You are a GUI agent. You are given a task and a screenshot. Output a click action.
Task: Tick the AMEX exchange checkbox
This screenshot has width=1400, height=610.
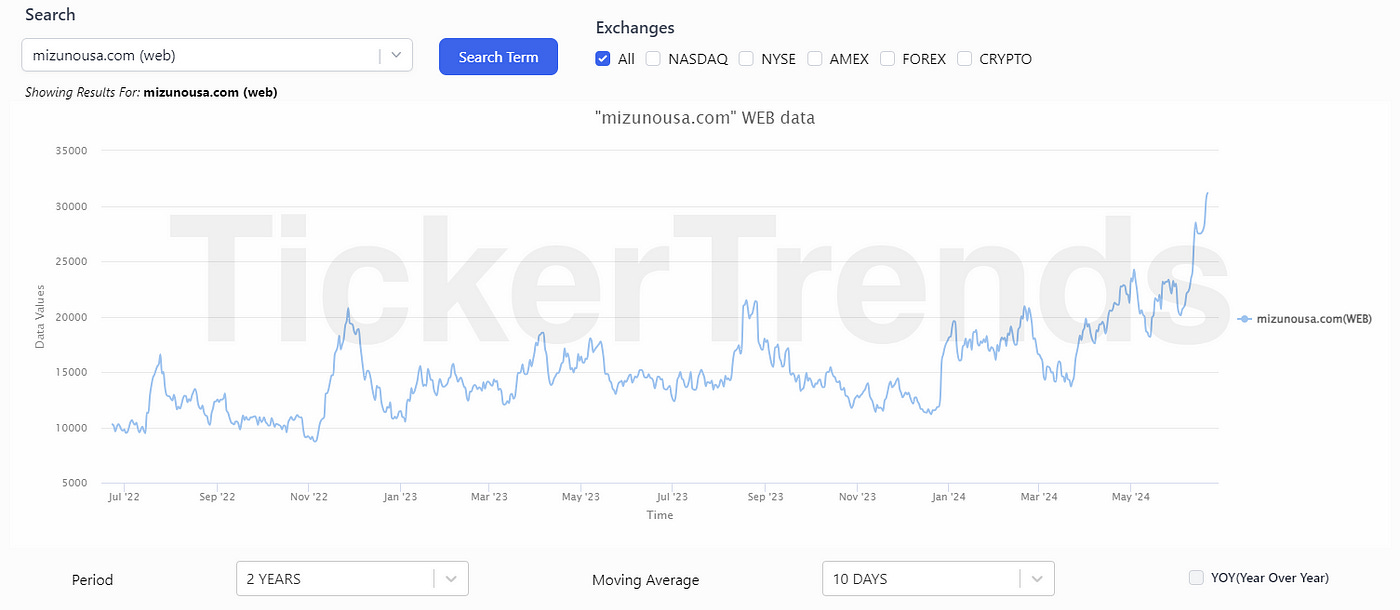[x=815, y=58]
